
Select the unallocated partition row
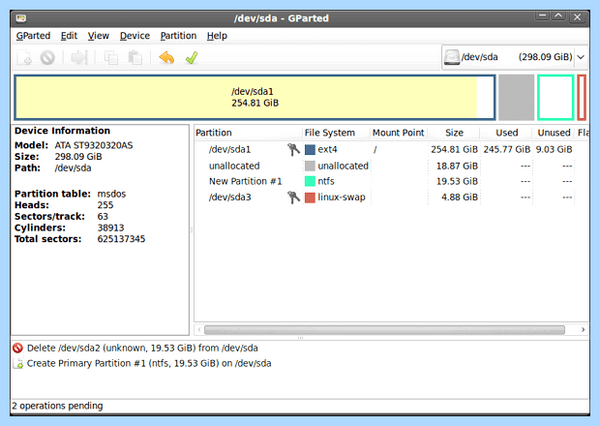(391, 166)
